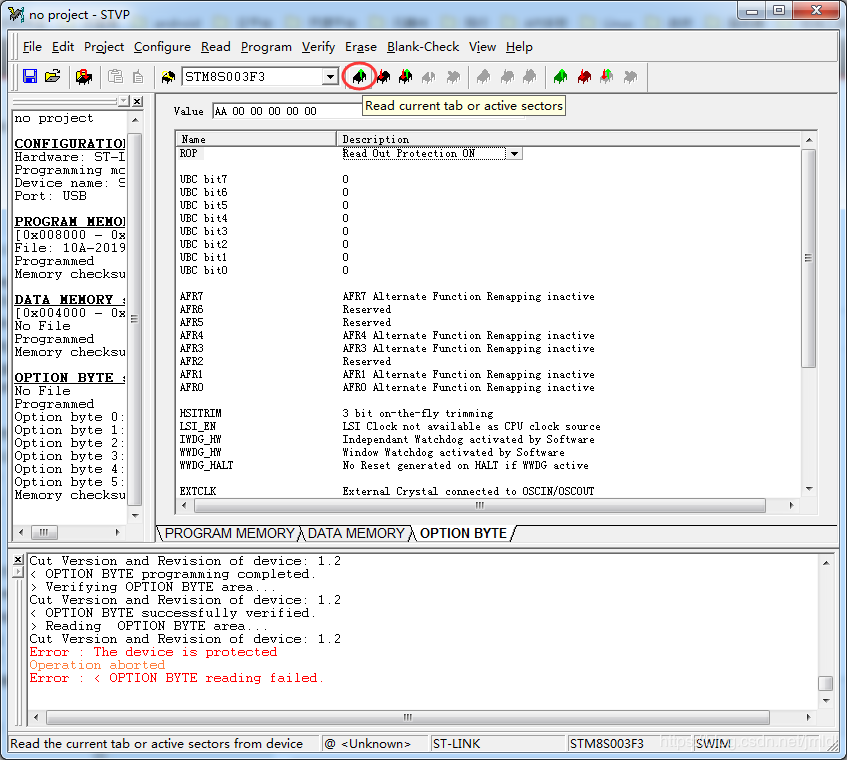The width and height of the screenshot is (847, 760).
Task: Click Program current tab icon next to Read
Action: point(382,77)
